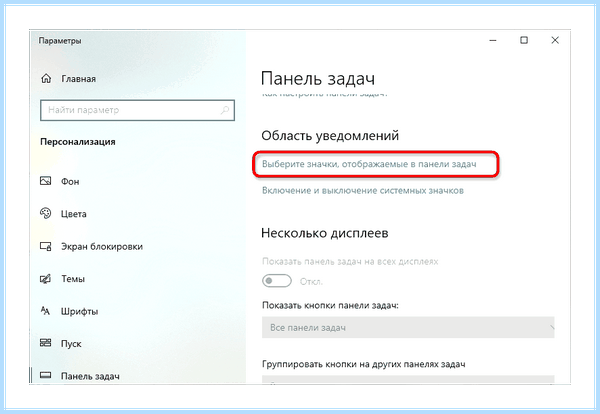Open link Выберите значки, отображаемые в панели задач
This screenshot has width=600, height=414.
tap(369, 164)
